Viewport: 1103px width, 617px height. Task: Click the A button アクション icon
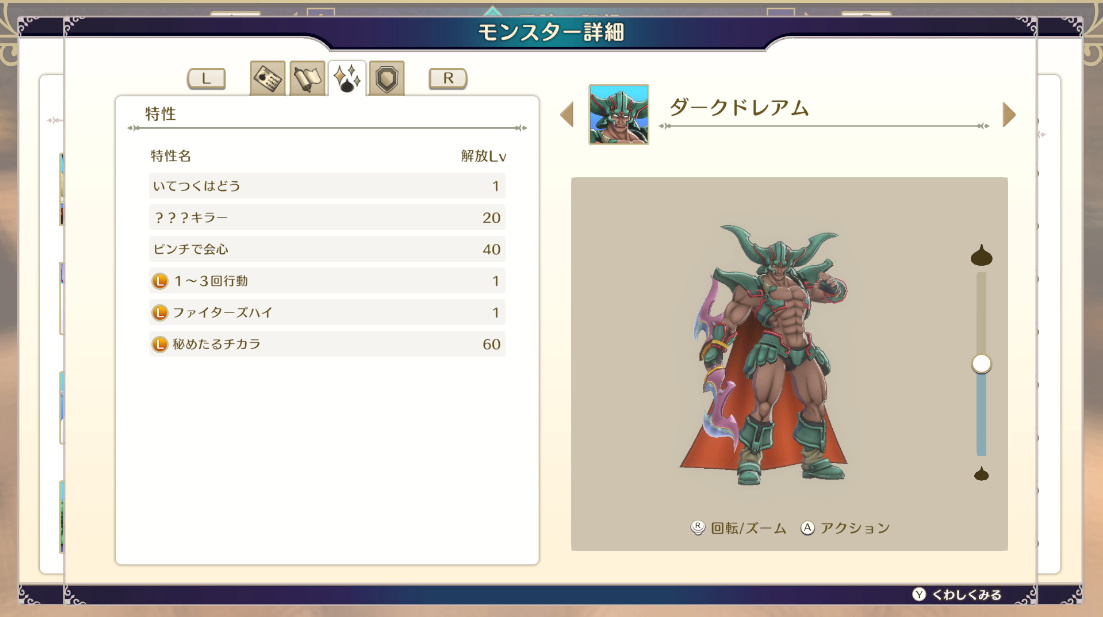coord(808,528)
